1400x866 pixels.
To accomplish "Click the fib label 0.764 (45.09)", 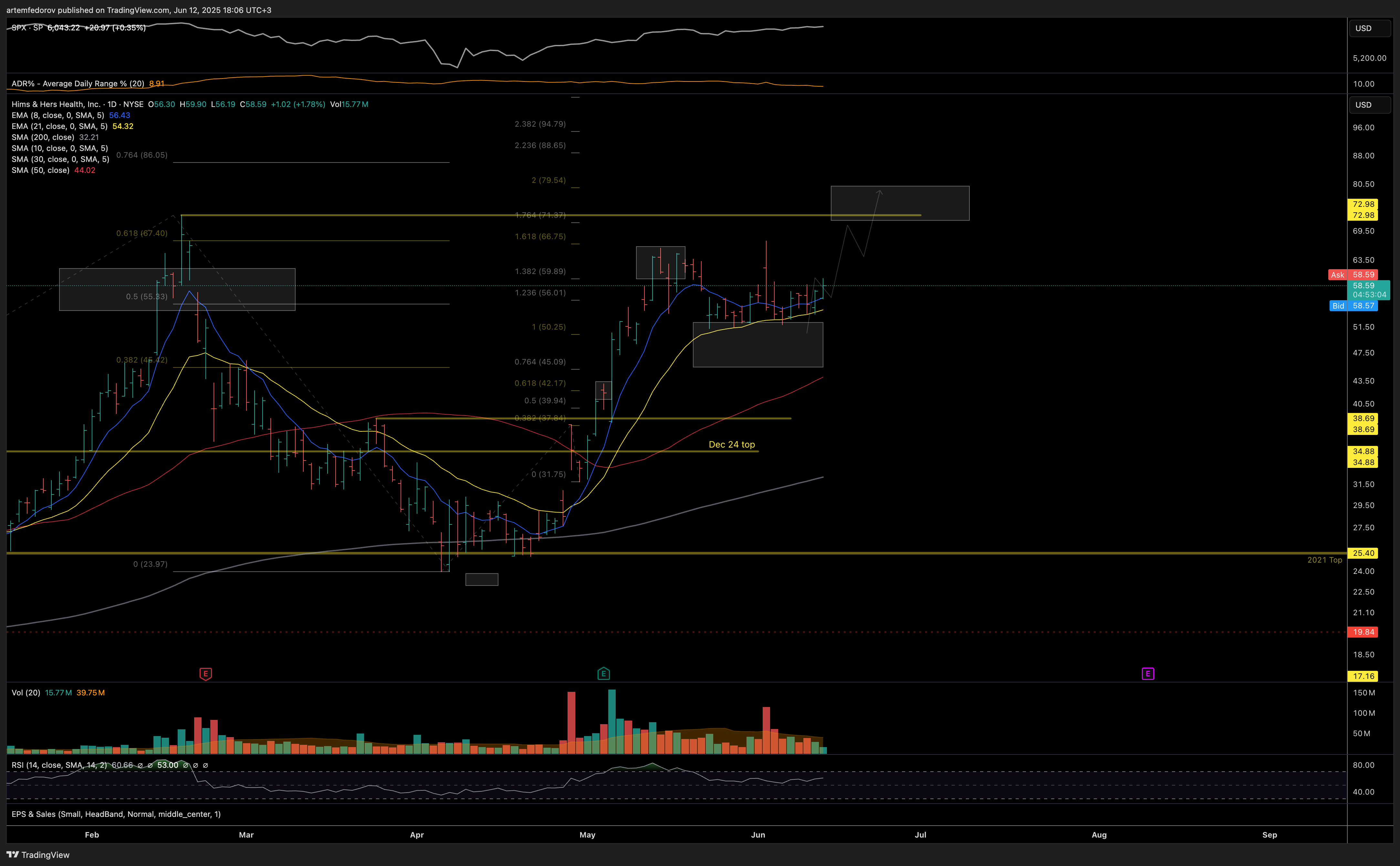I will pyautogui.click(x=540, y=361).
